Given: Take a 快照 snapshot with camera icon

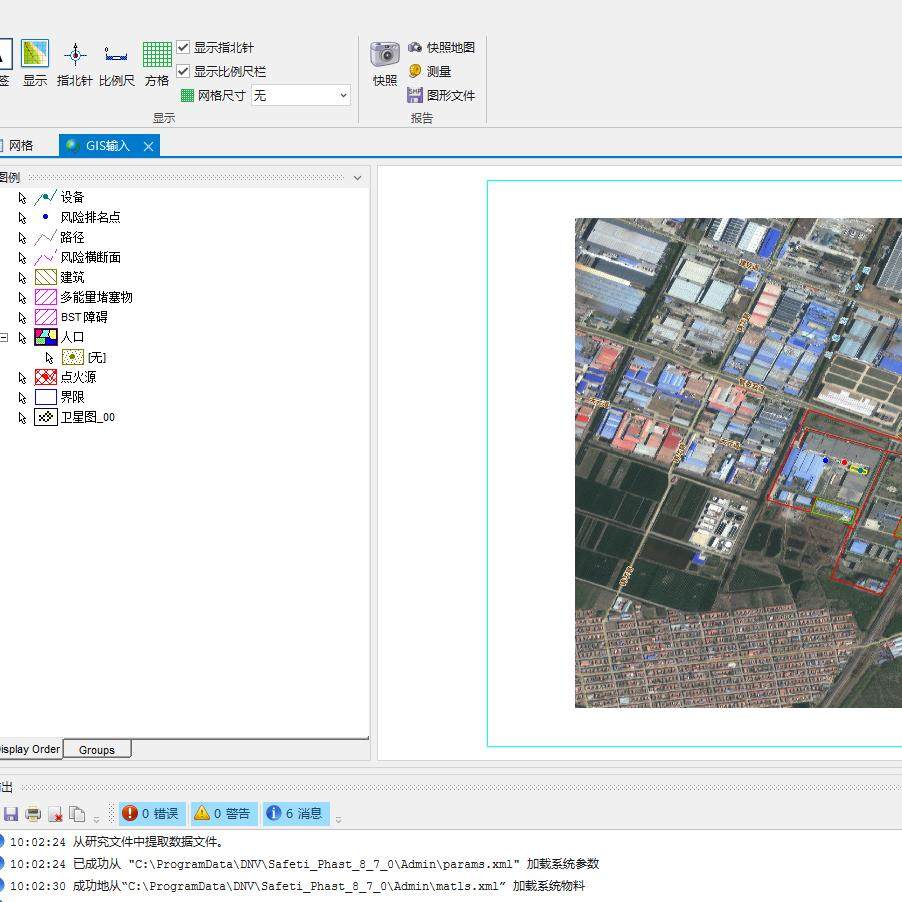Looking at the screenshot, I should 385,55.
